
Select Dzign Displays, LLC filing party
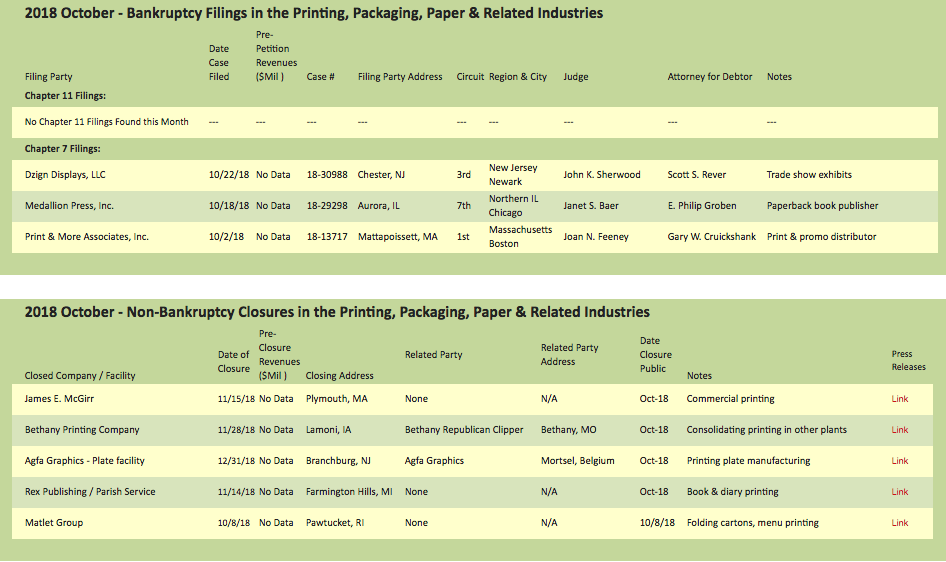coord(65,175)
